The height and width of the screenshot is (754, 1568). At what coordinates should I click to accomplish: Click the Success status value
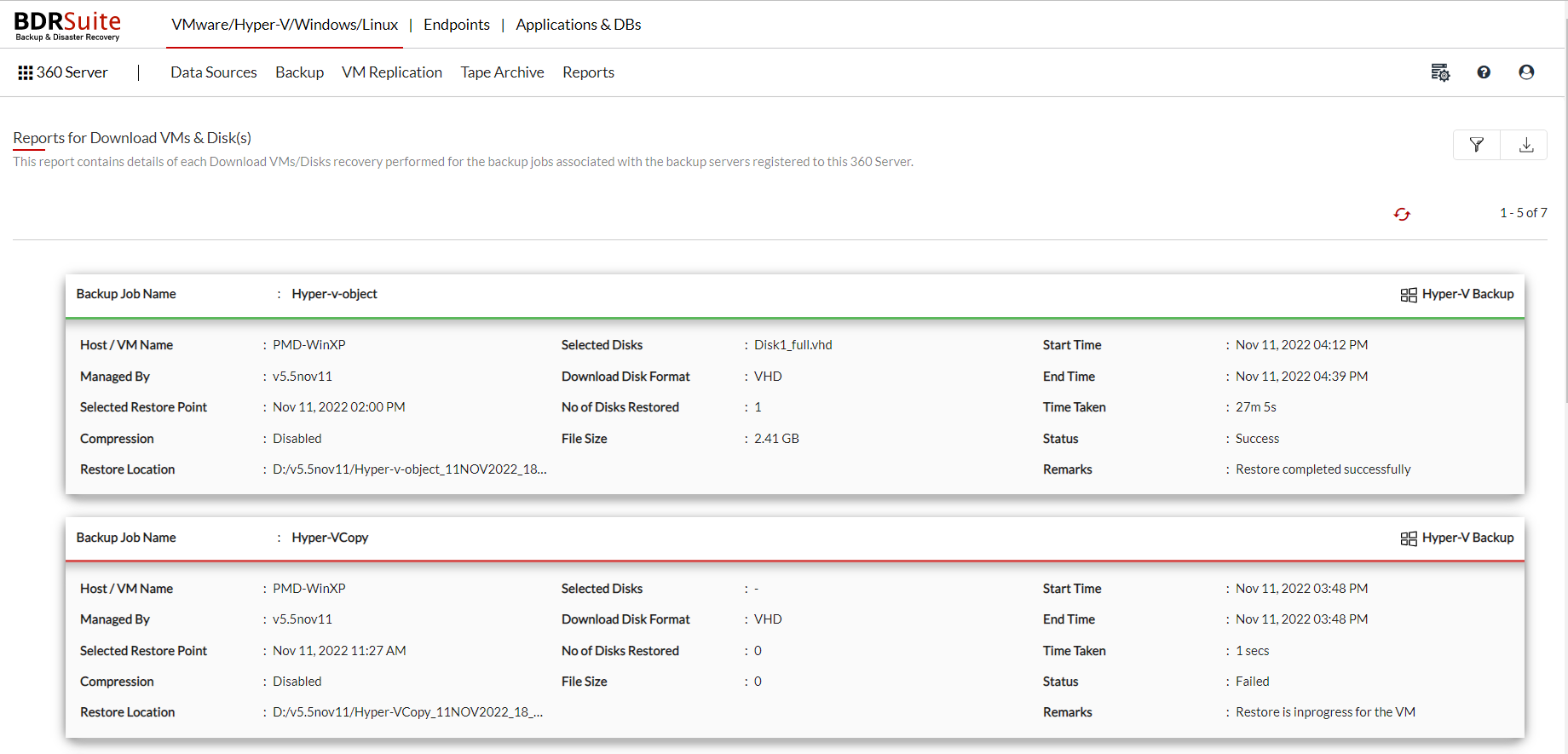coord(1258,439)
